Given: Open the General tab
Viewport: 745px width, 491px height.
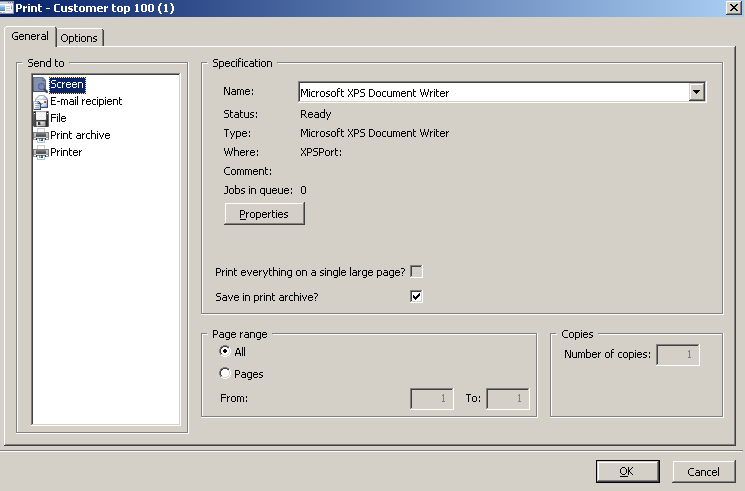Looking at the screenshot, I should click(30, 36).
